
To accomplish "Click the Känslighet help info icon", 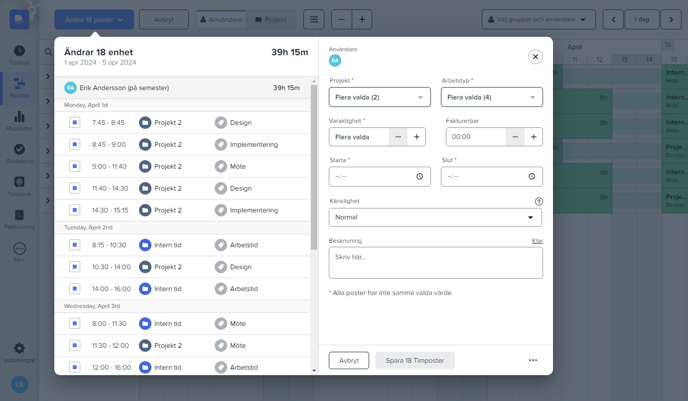I will pyautogui.click(x=539, y=201).
